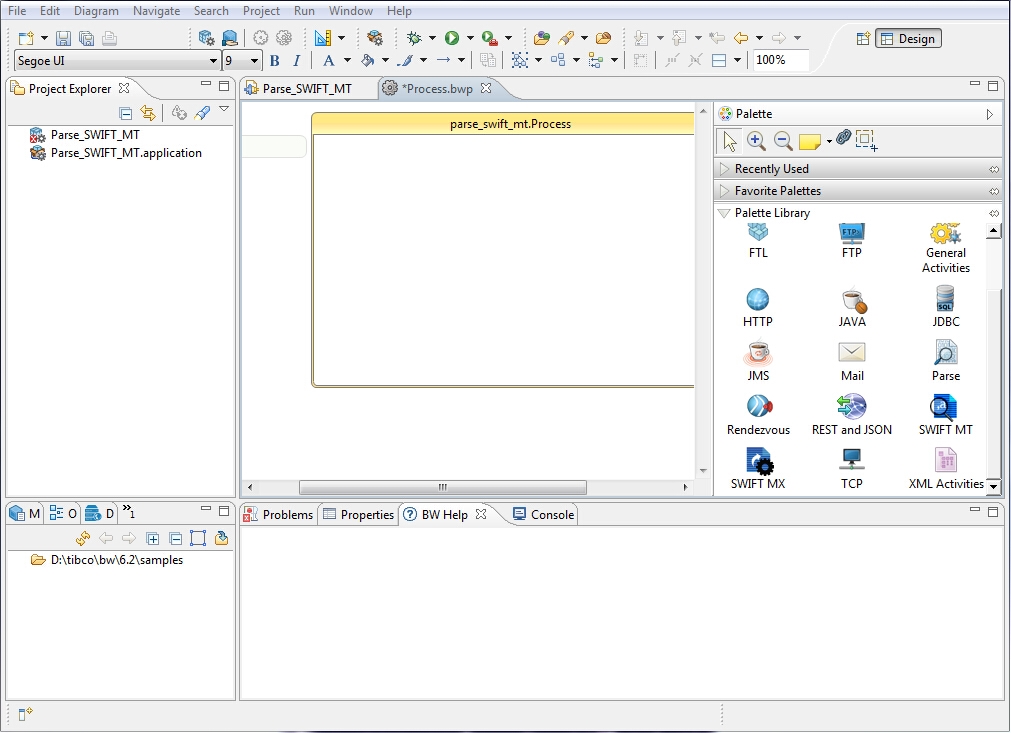This screenshot has height=733, width=1011.
Task: Click the Line Color pen button
Action: [406, 61]
